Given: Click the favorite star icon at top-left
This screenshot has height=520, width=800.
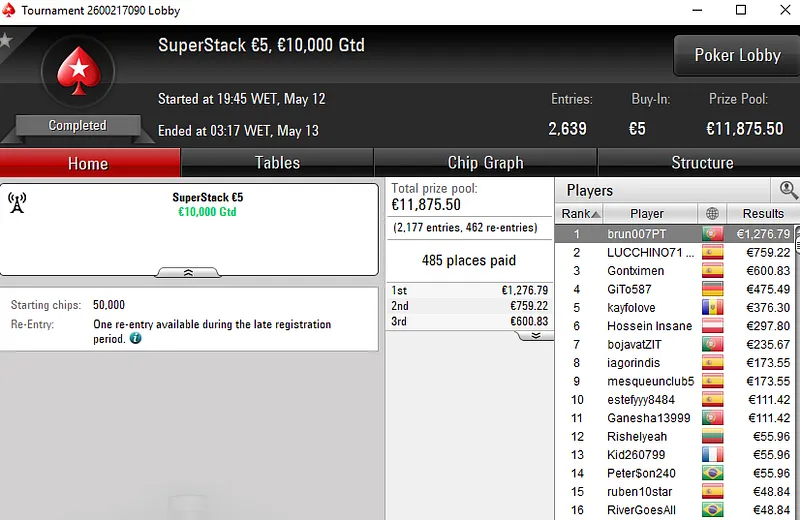Looking at the screenshot, I should coord(6,41).
